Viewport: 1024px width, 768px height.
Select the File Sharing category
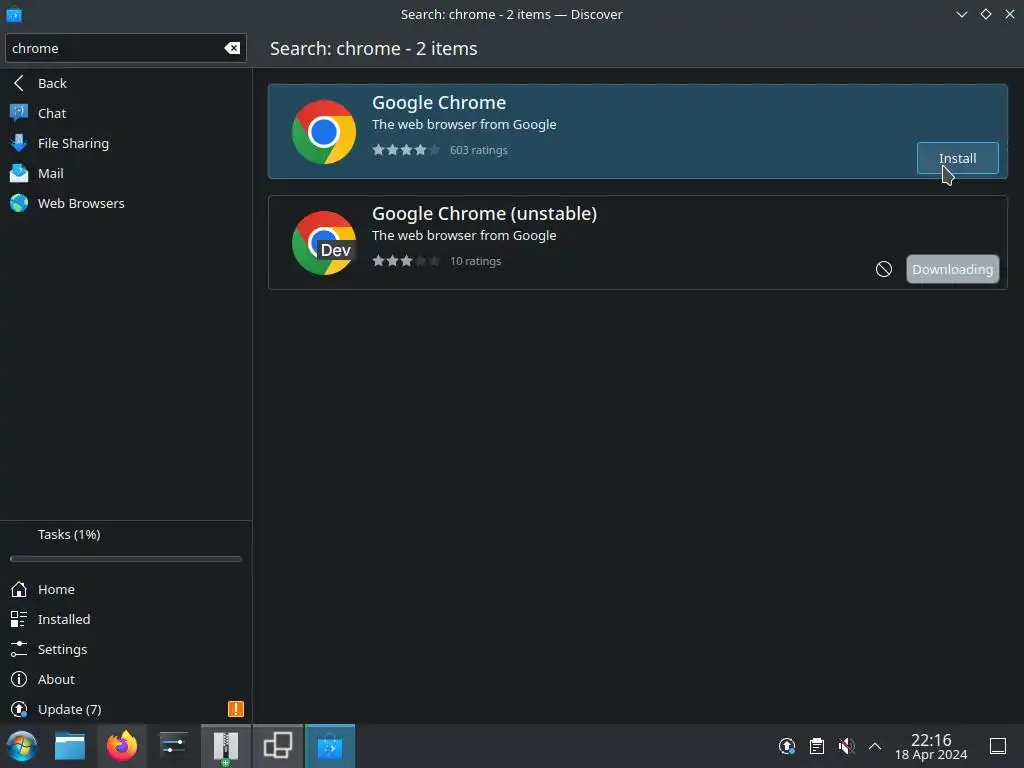(126, 143)
